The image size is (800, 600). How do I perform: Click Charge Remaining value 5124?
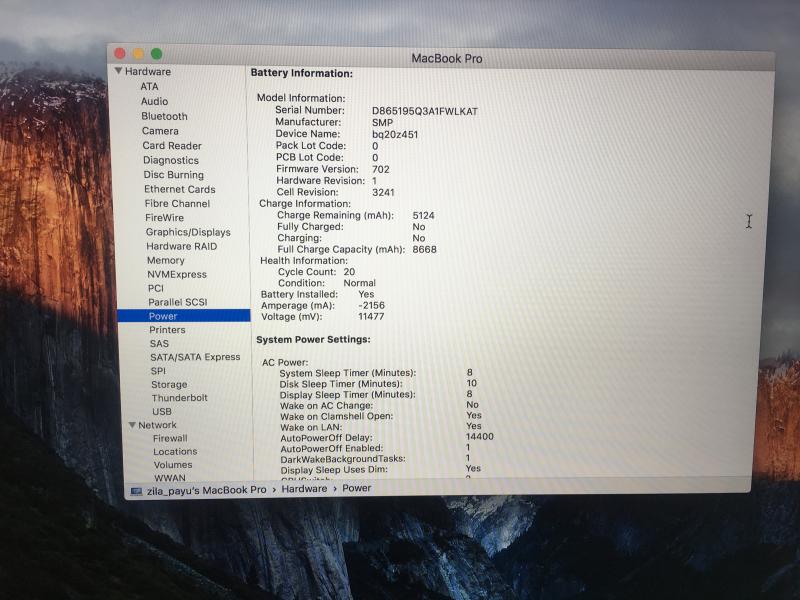point(423,215)
